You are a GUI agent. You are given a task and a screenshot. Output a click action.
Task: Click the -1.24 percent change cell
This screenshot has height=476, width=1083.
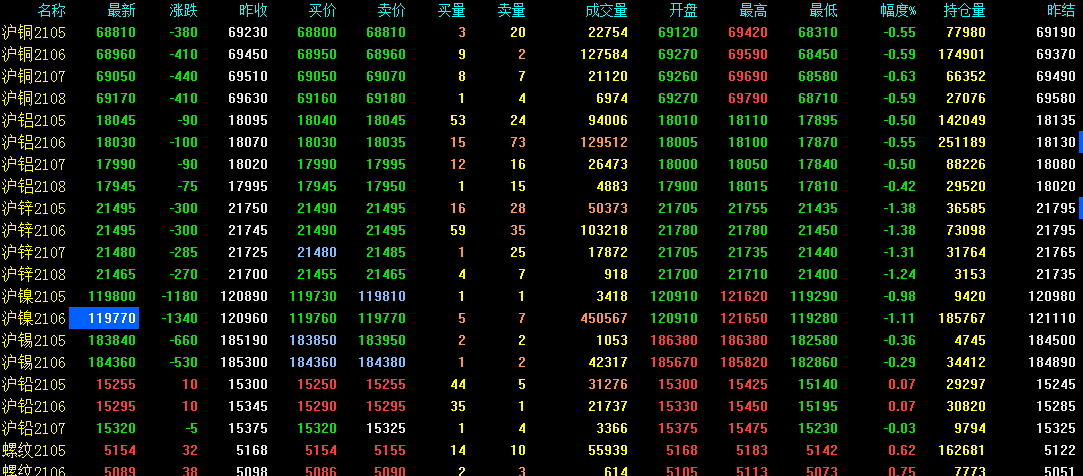pyautogui.click(x=900, y=274)
